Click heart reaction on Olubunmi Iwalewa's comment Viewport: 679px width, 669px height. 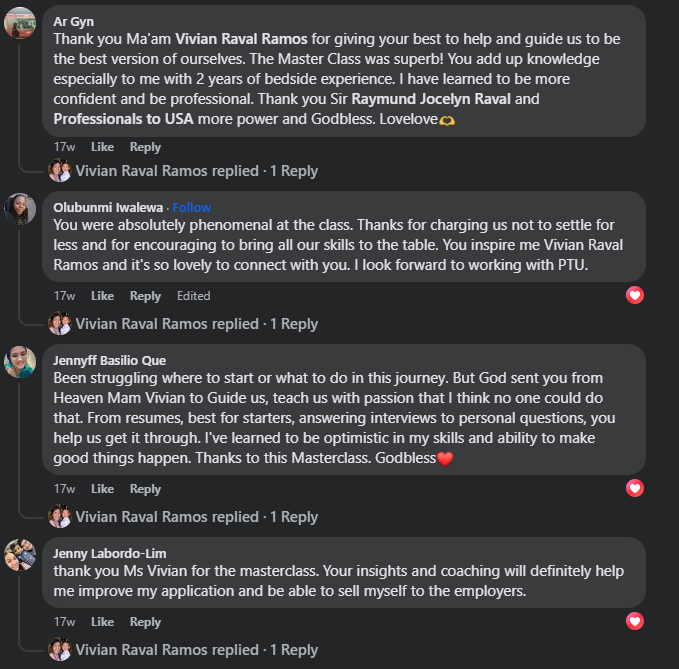tap(634, 295)
